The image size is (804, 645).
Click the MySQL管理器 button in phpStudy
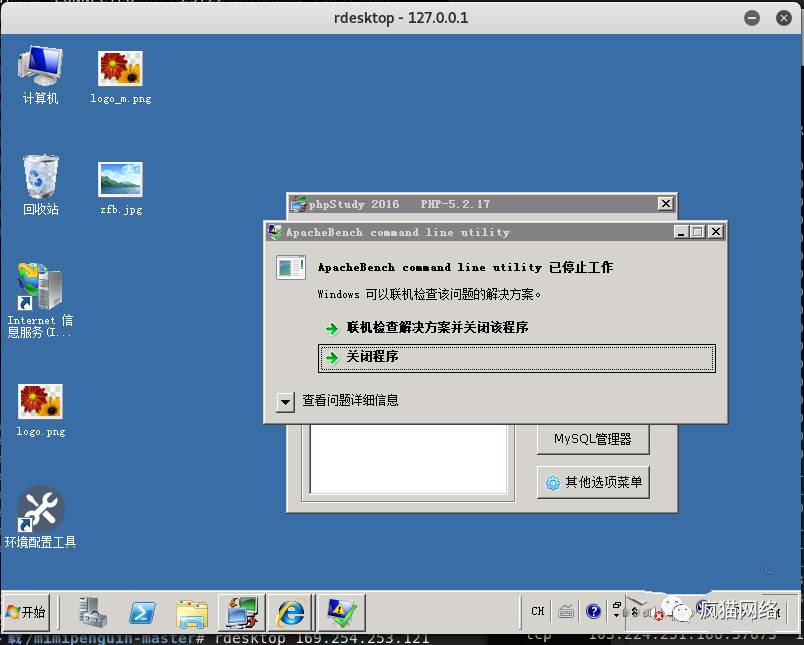[593, 439]
